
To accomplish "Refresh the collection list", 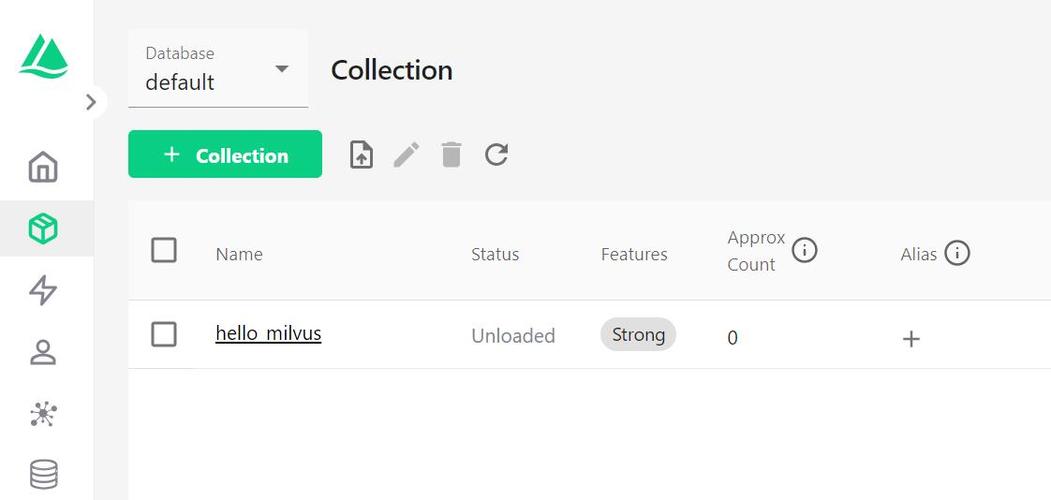I will click(x=497, y=155).
